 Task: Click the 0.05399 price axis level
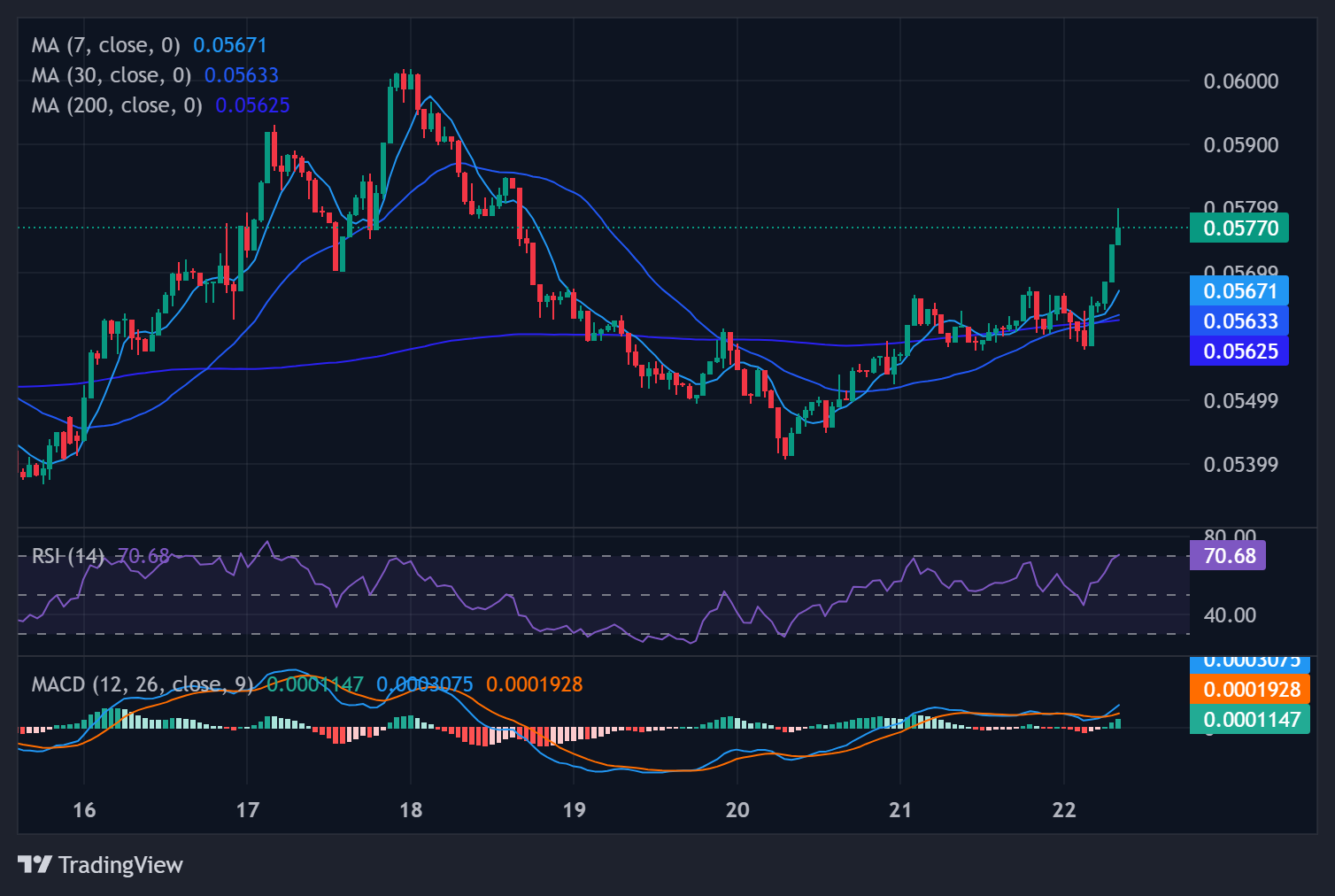[1241, 465]
